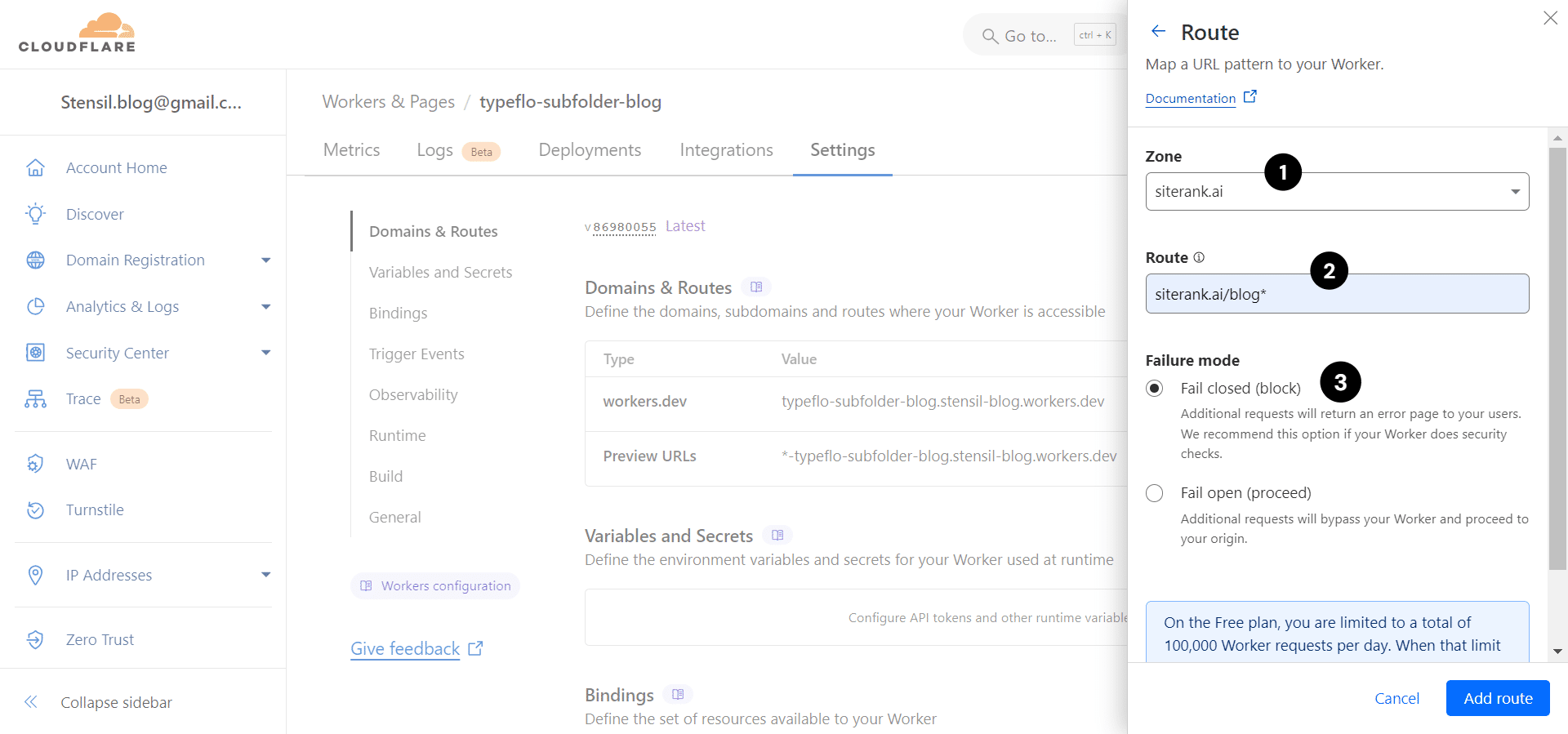Click the back arrow beside Route title
Screen dimensions: 1568x734
coord(1158,32)
